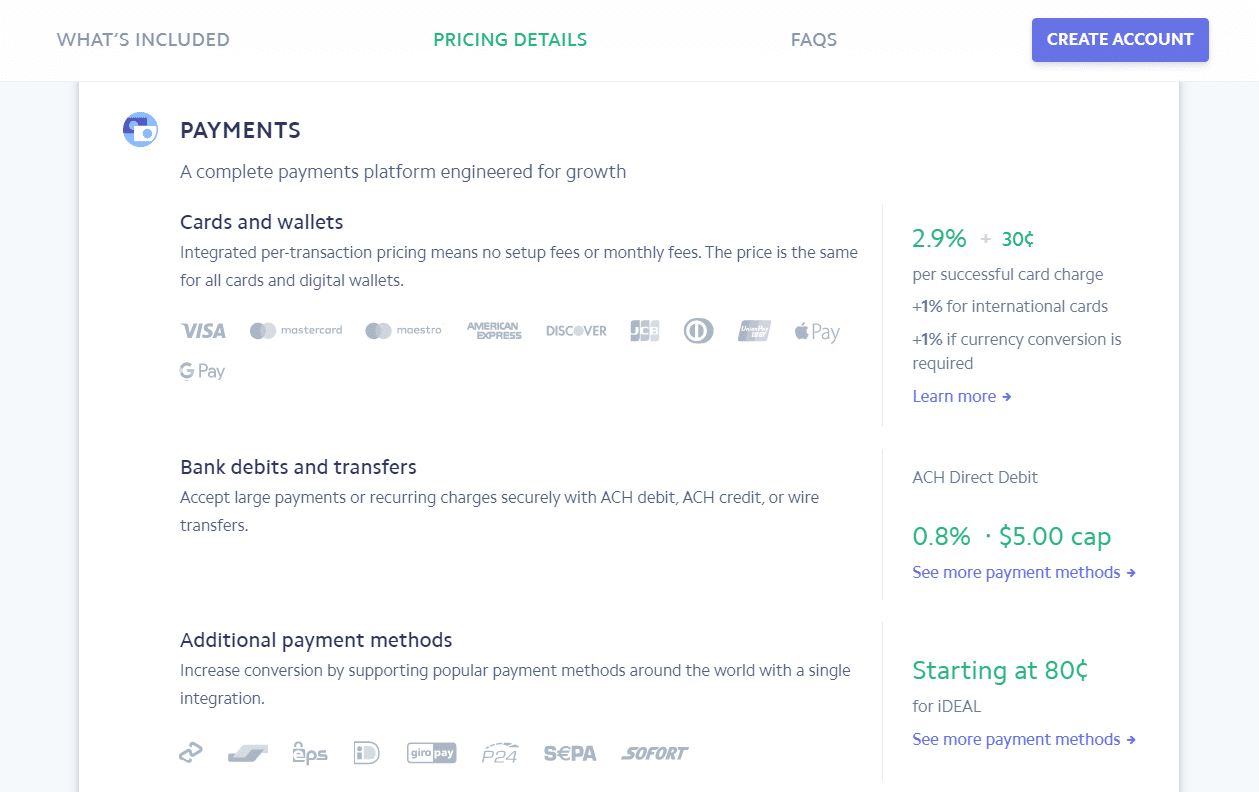Click the Mastercard logo

(296, 331)
